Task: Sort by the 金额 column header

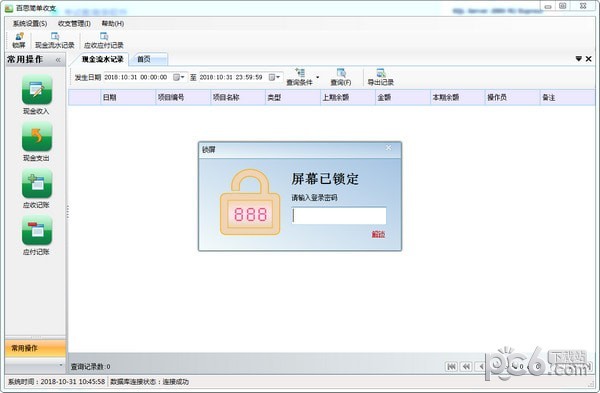Action: 403,98
